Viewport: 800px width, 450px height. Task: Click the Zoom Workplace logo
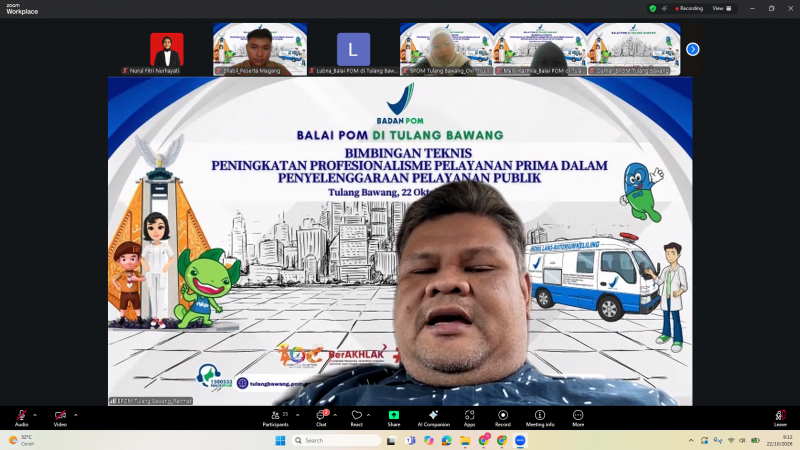(22, 9)
